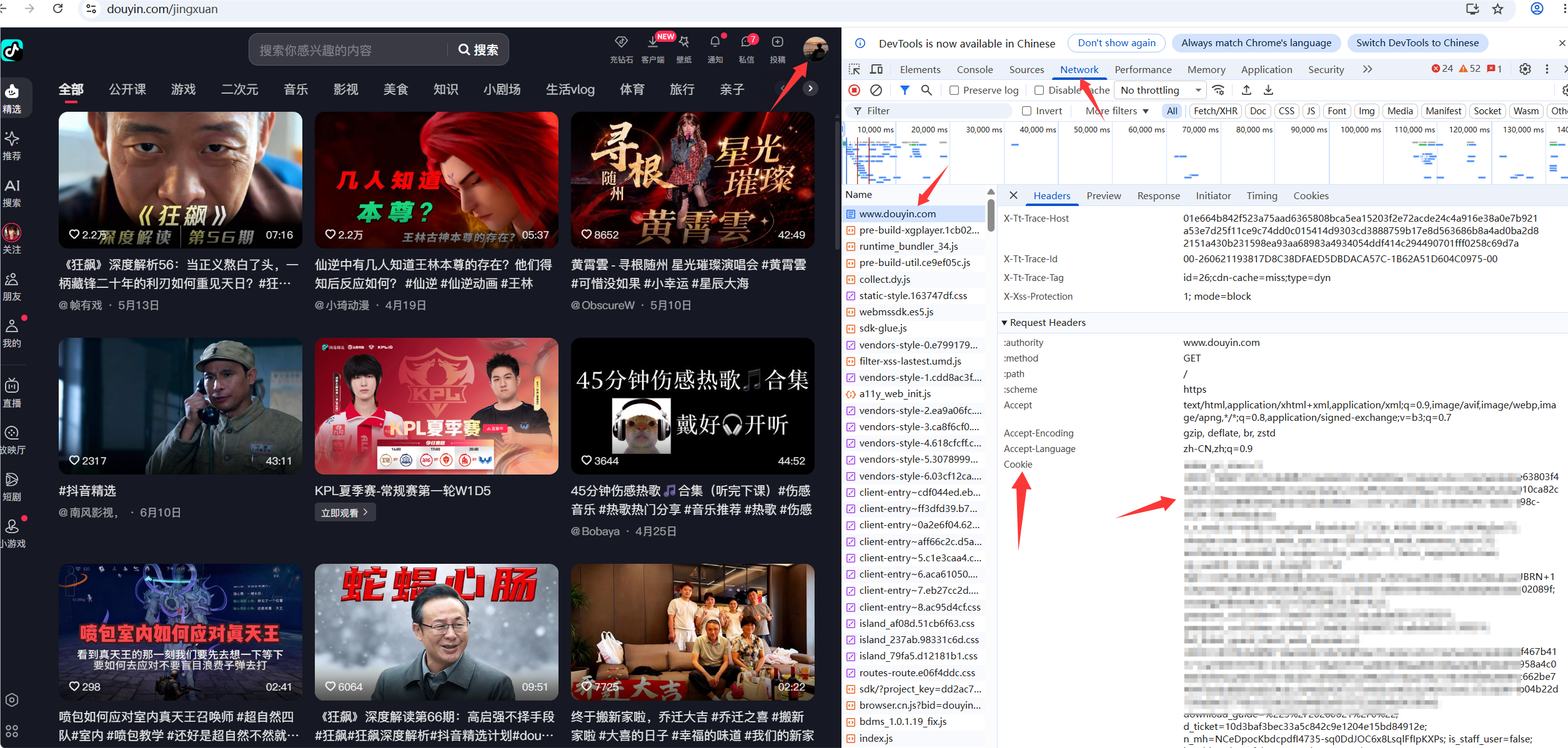This screenshot has height=748, width=1568.
Task: Toggle the network filter funnel icon
Action: pos(904,91)
